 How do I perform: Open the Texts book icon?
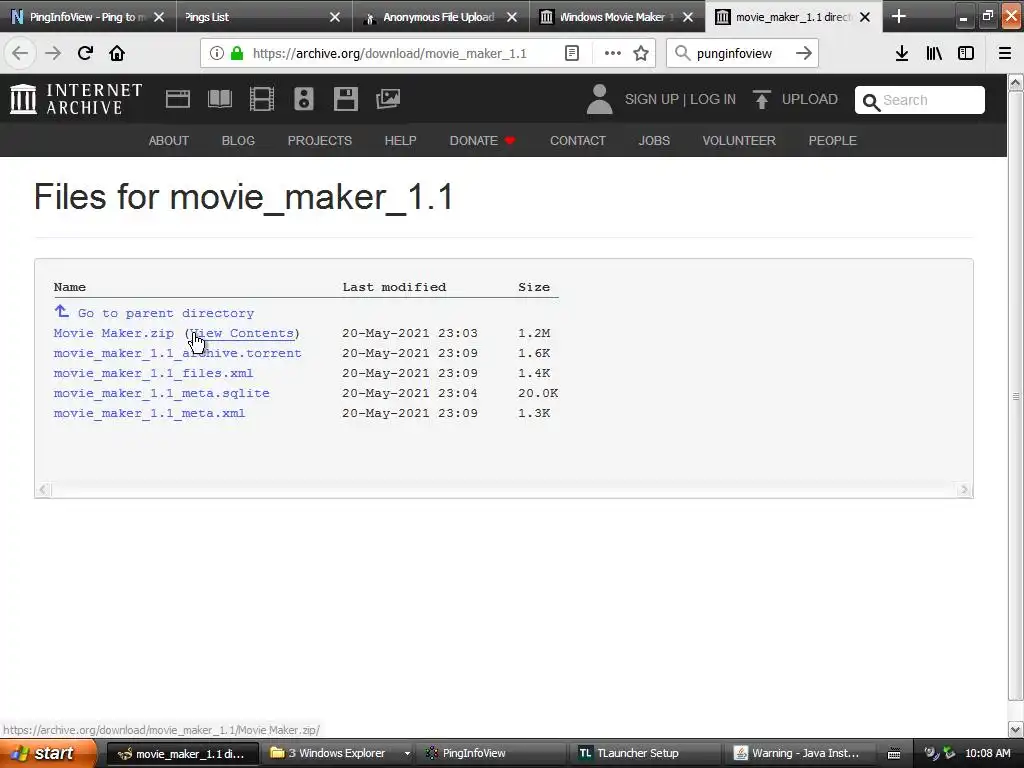220,99
